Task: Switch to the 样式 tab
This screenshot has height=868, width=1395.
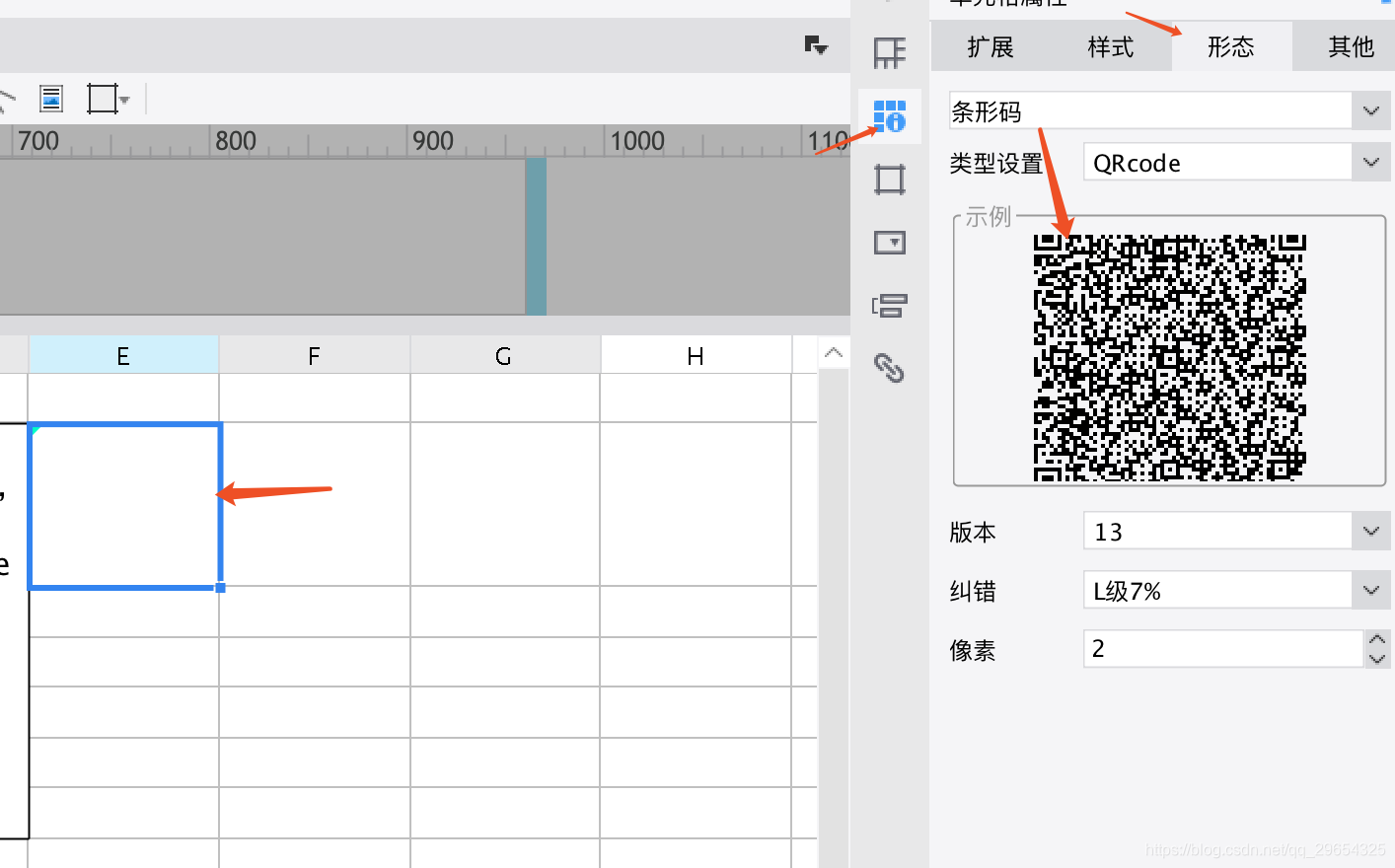Action: (1111, 46)
